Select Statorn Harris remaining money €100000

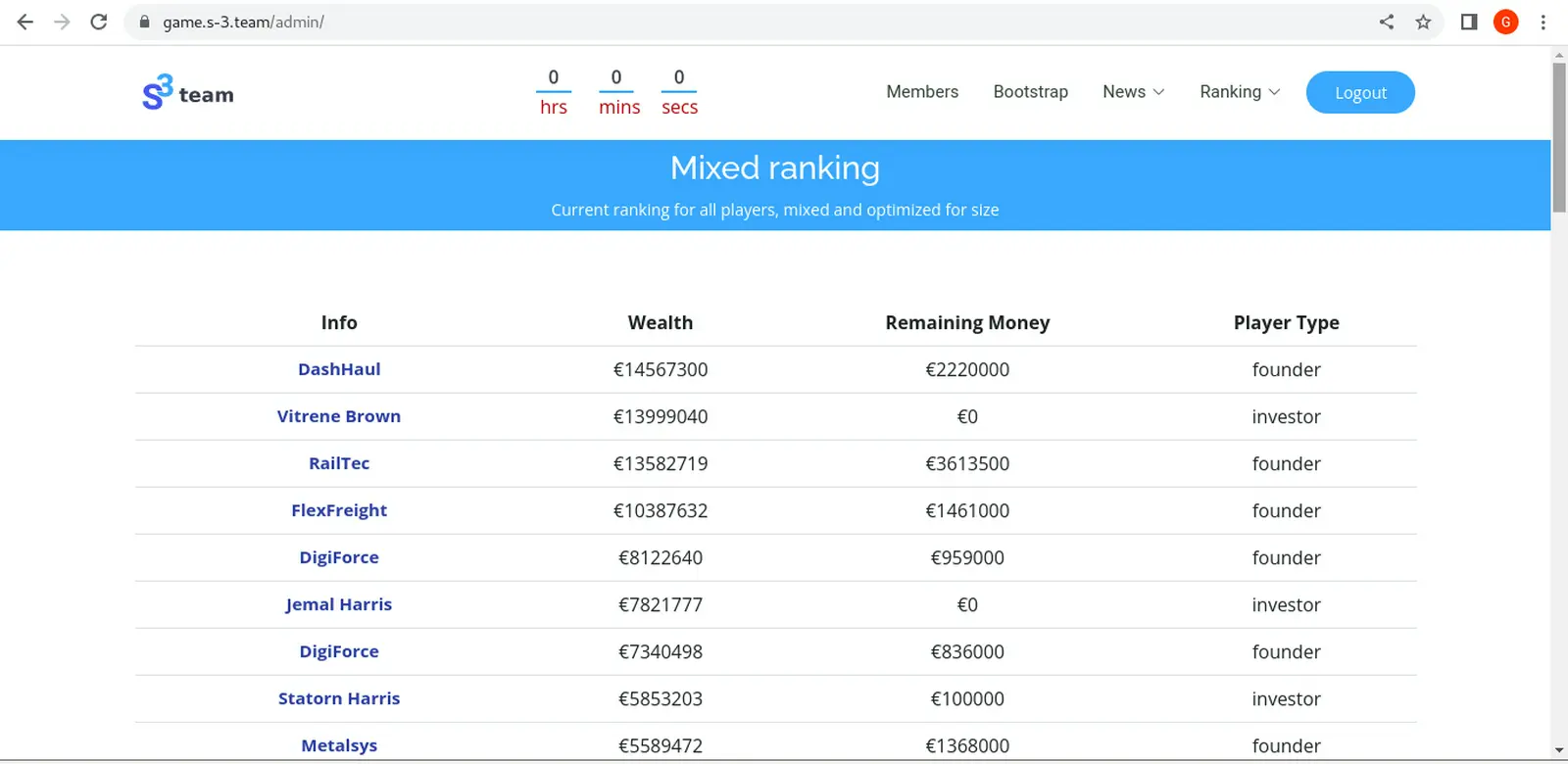pos(967,698)
